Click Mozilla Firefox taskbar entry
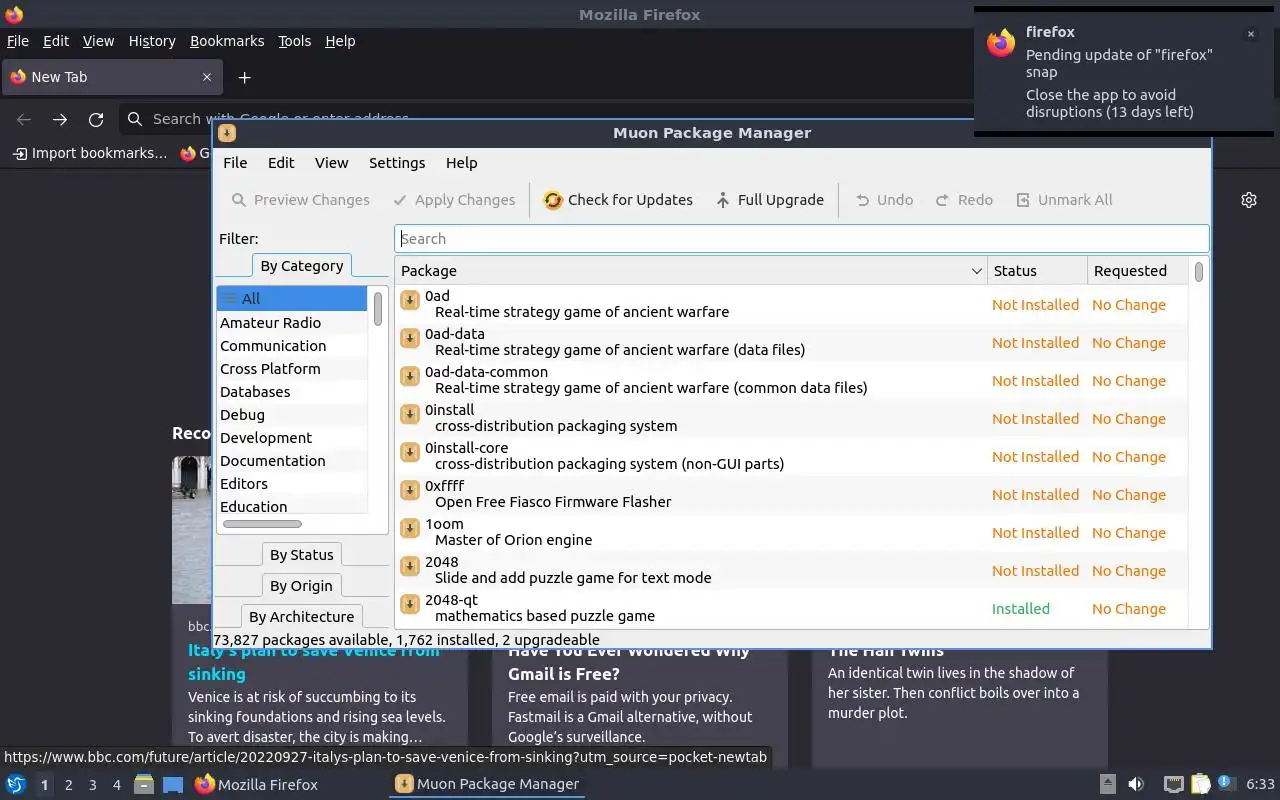 (256, 784)
